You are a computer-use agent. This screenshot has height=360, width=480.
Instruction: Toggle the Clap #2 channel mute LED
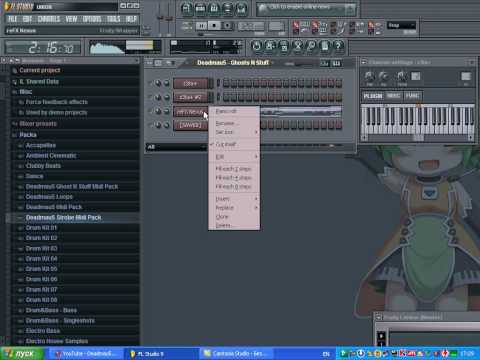[x=151, y=97]
